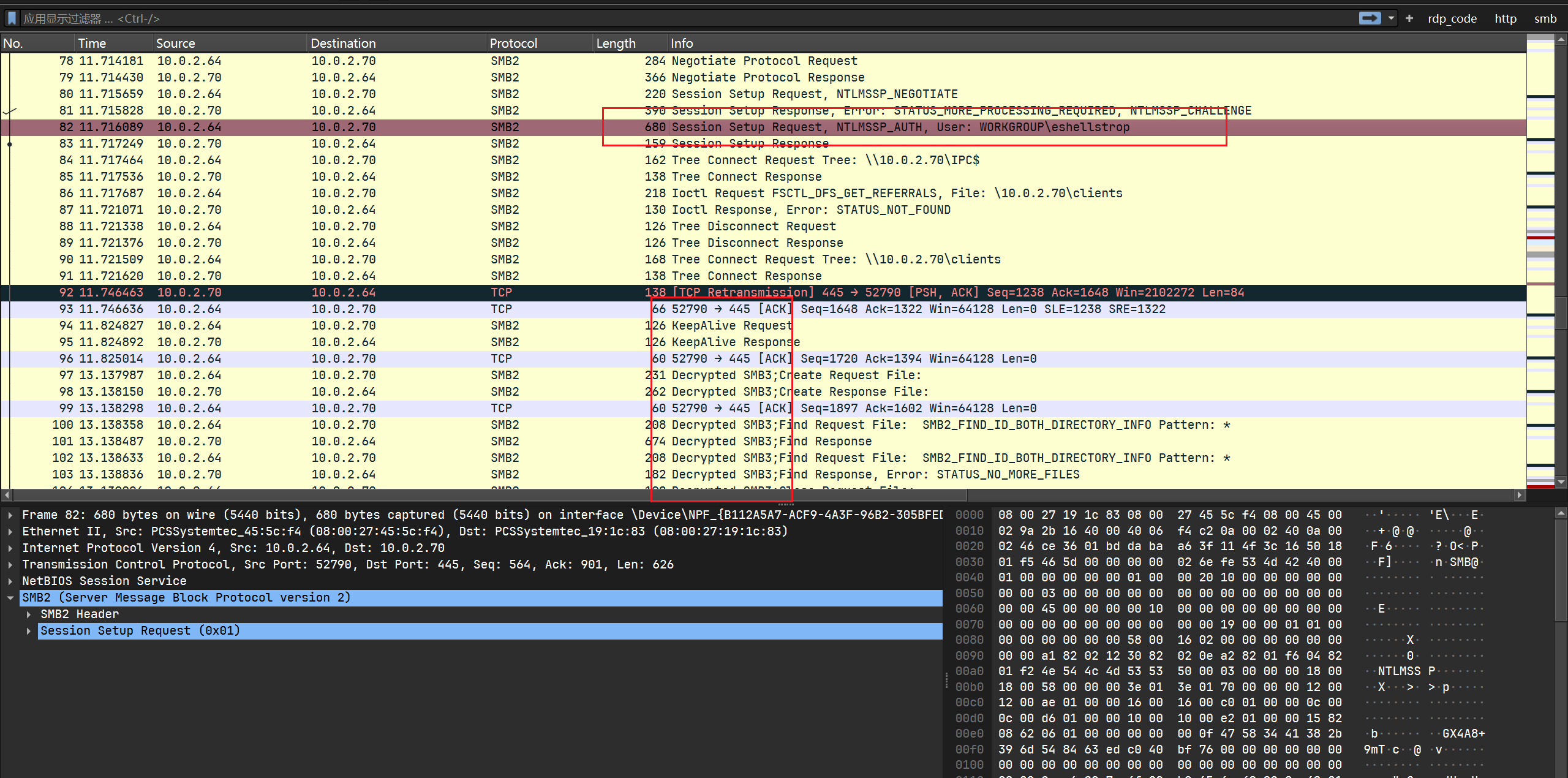Screen dimensions: 1568x778
Task: Apply the http filter shortcut
Action: click(1505, 18)
